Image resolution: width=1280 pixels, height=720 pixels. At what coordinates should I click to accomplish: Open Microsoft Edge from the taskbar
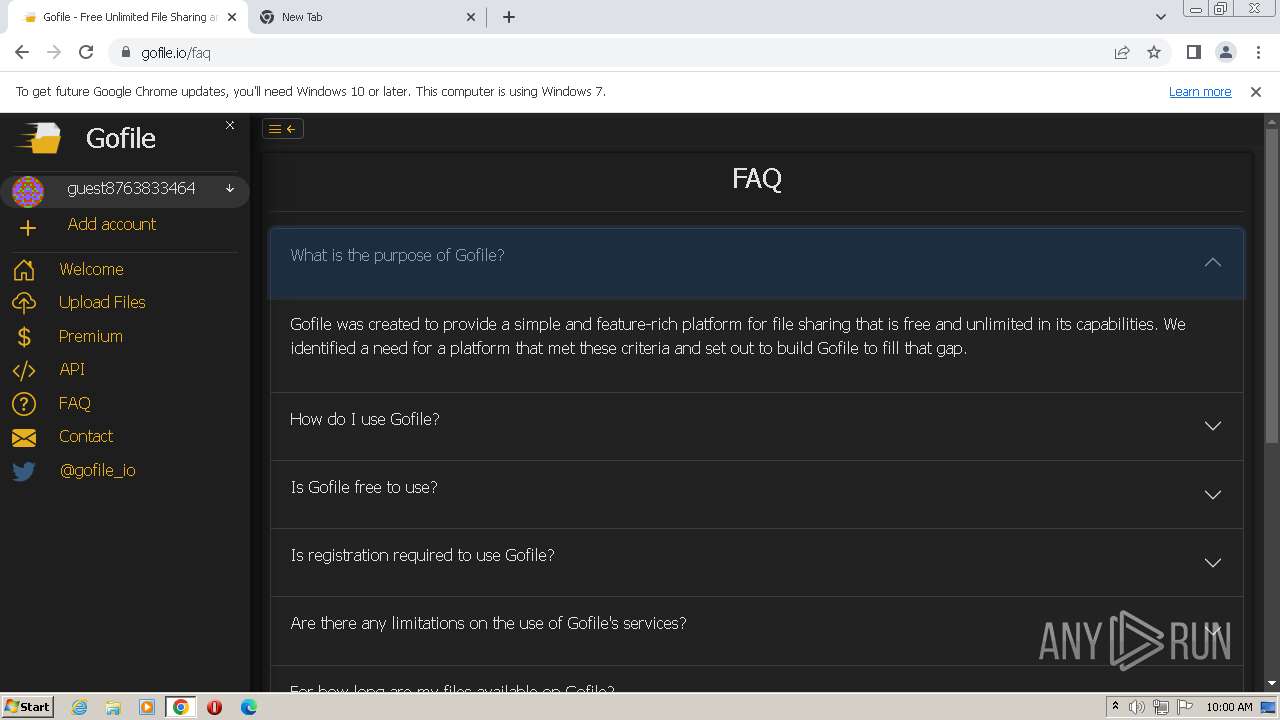pos(248,707)
